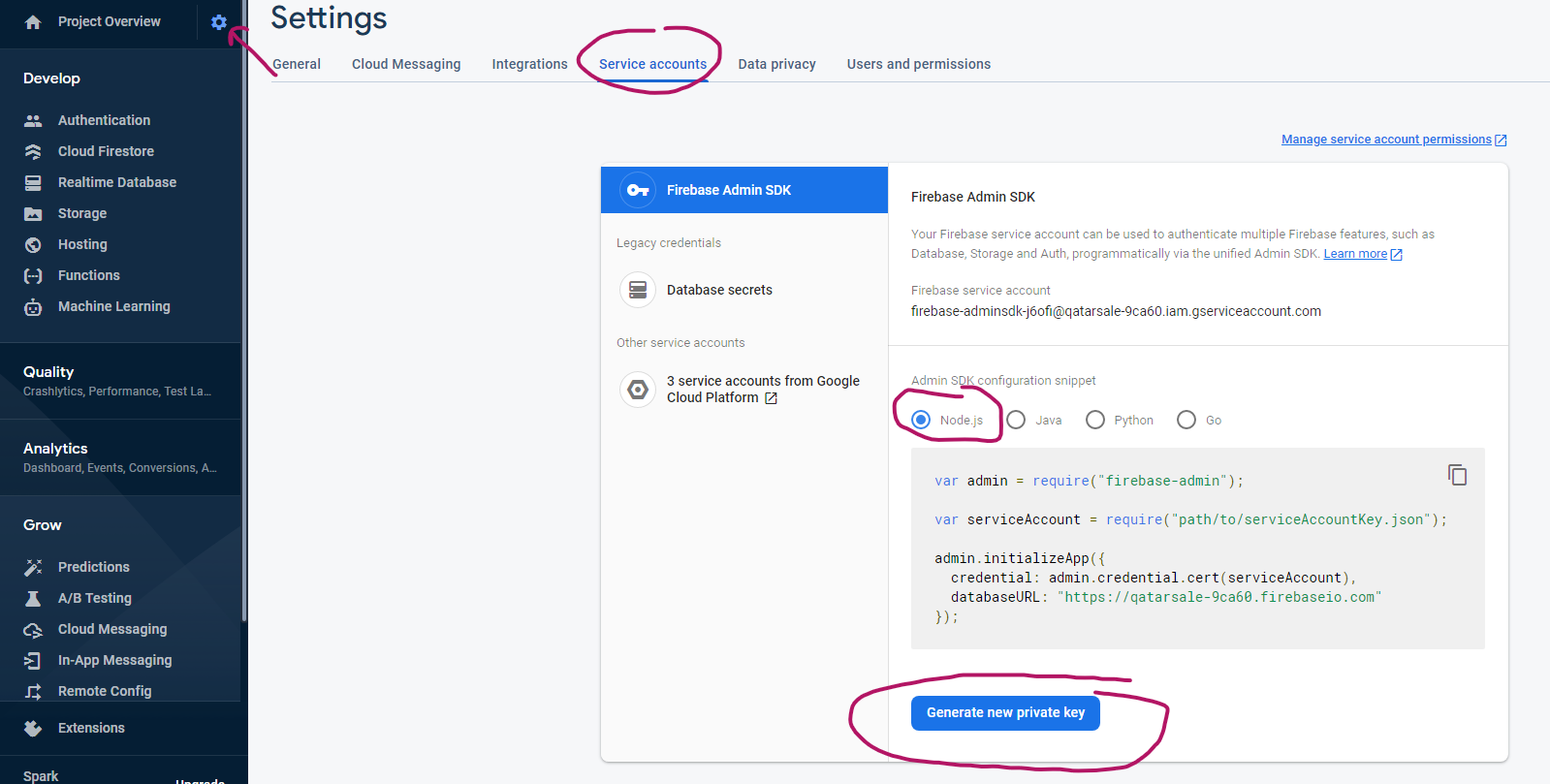Viewport: 1550px width, 784px height.
Task: Click the databaseURL line in snippet
Action: pos(1166,597)
